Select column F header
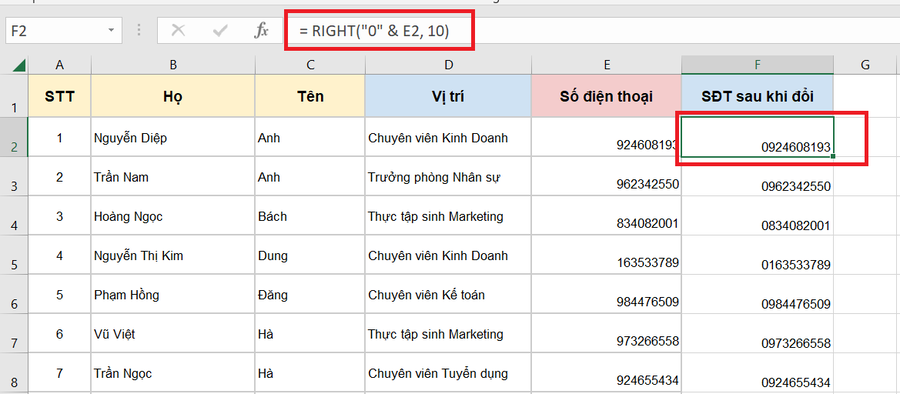The width and height of the screenshot is (900, 394). point(758,65)
